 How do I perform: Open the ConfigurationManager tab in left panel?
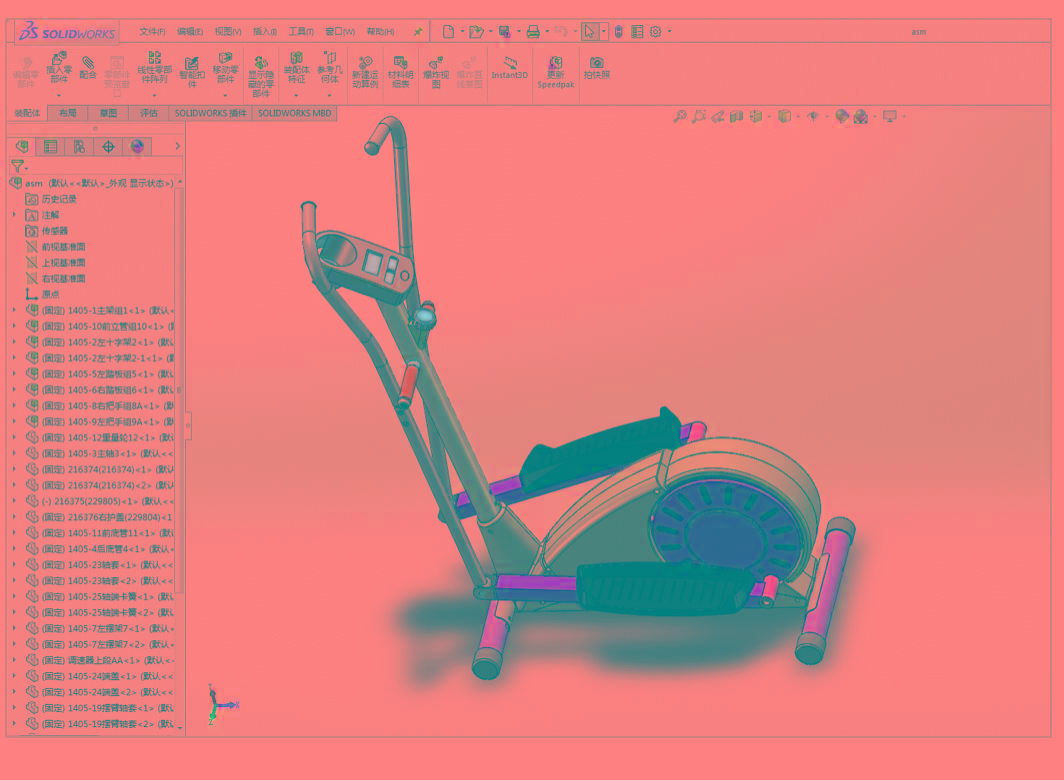click(x=79, y=146)
